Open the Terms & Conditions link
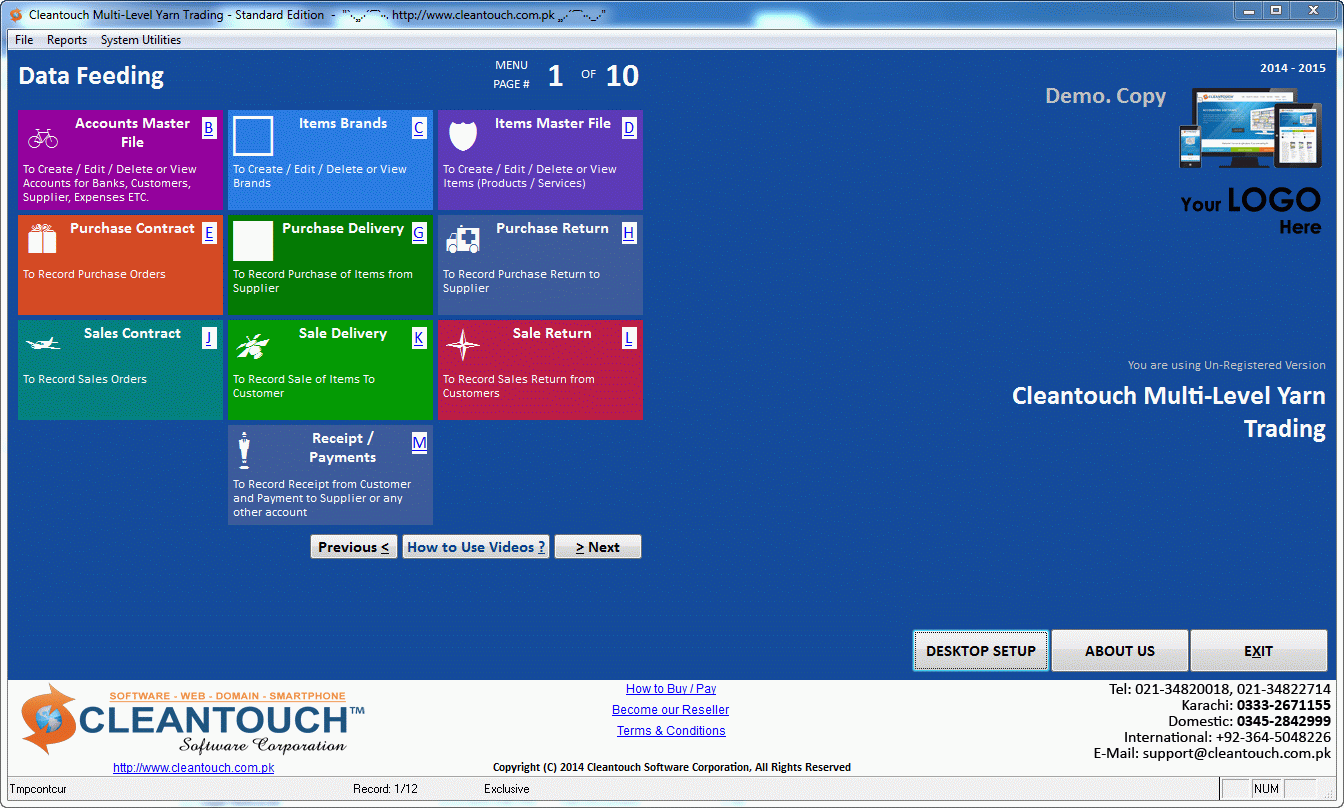 (671, 731)
